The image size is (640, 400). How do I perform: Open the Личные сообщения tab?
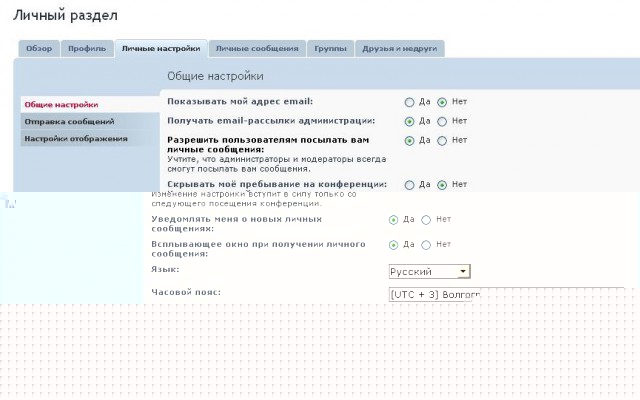(x=257, y=49)
